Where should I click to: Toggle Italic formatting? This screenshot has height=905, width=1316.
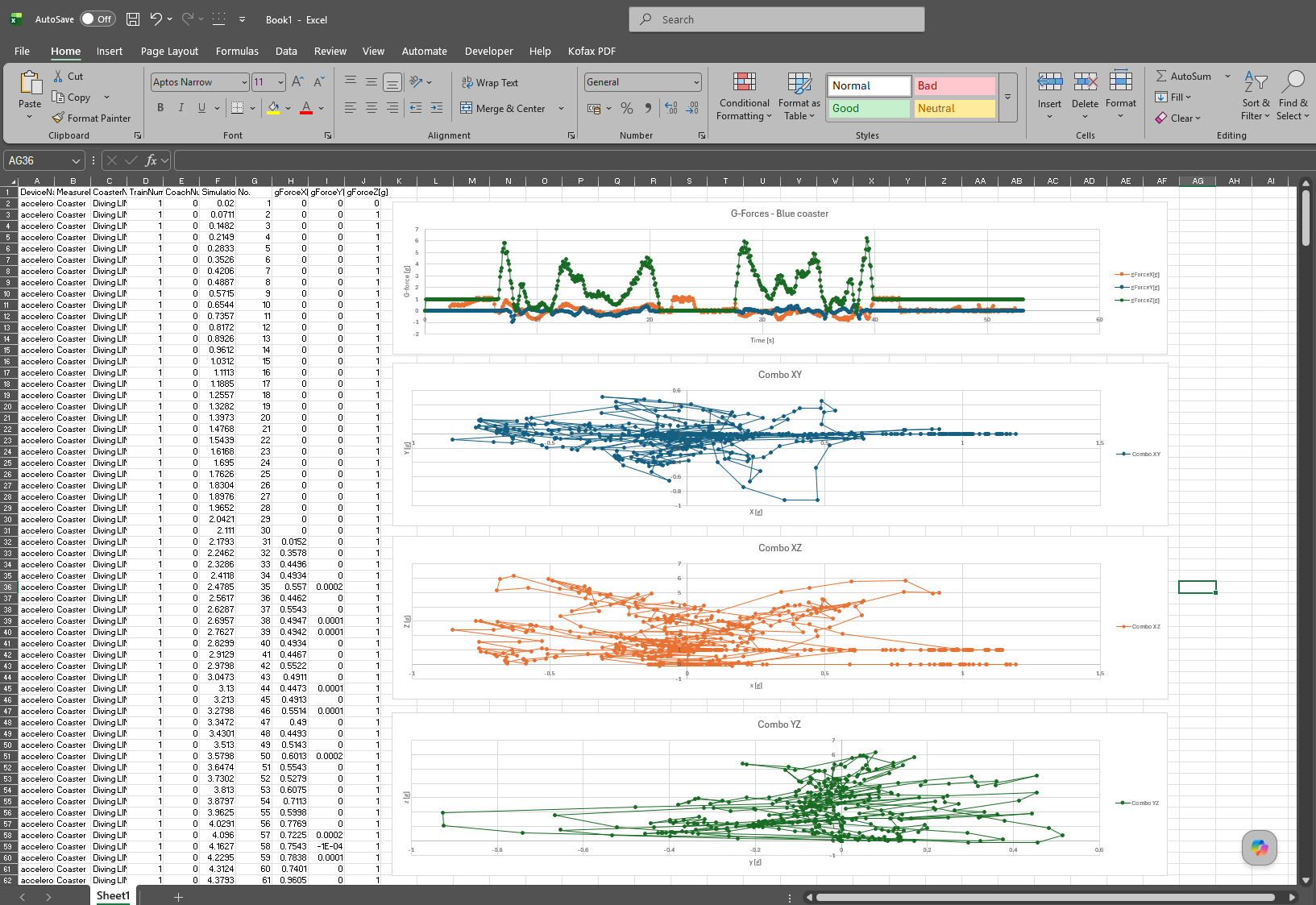pyautogui.click(x=181, y=108)
